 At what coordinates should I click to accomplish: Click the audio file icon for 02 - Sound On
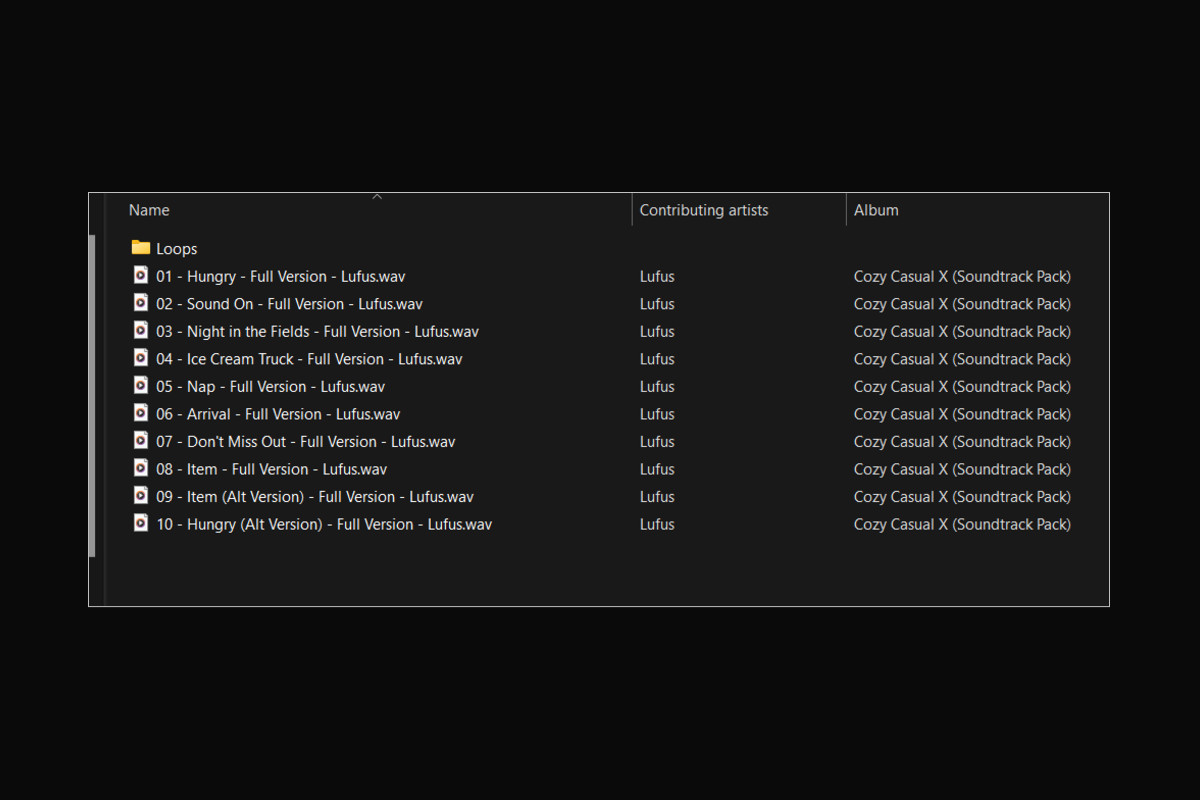click(141, 303)
